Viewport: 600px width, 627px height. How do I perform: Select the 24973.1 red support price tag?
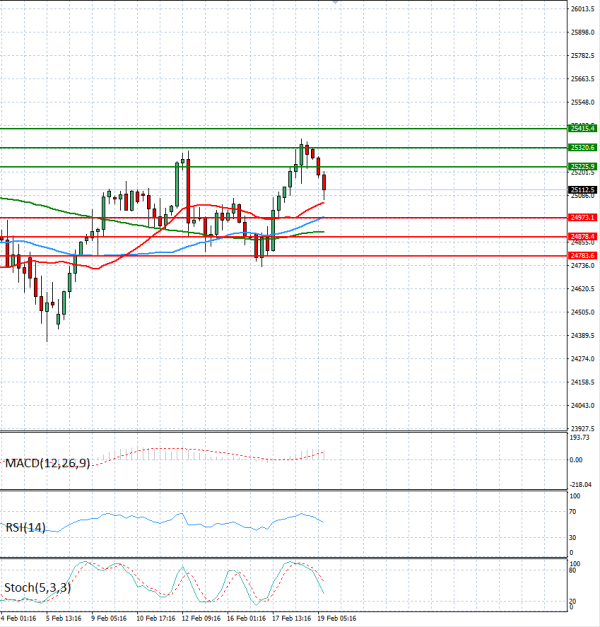582,217
